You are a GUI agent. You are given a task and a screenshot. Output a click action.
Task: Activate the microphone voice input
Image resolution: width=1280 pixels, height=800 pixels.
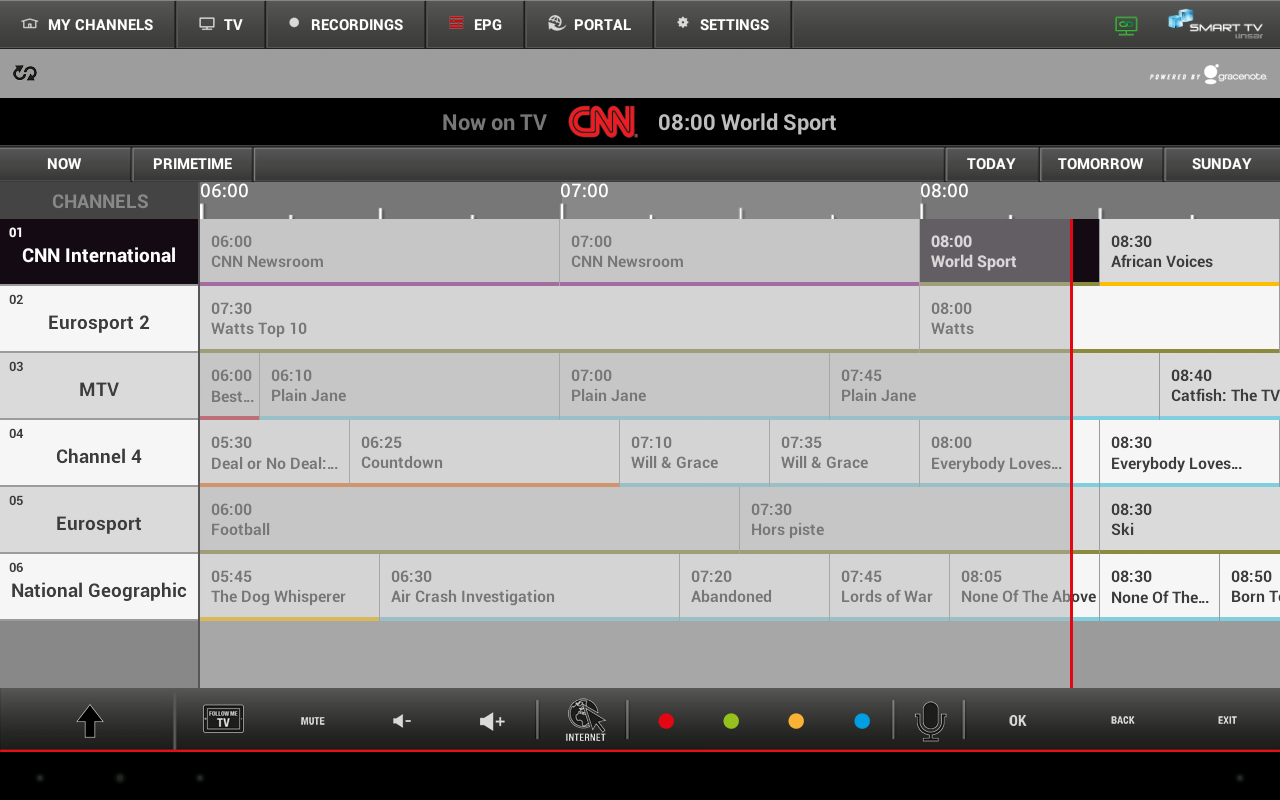coord(931,720)
